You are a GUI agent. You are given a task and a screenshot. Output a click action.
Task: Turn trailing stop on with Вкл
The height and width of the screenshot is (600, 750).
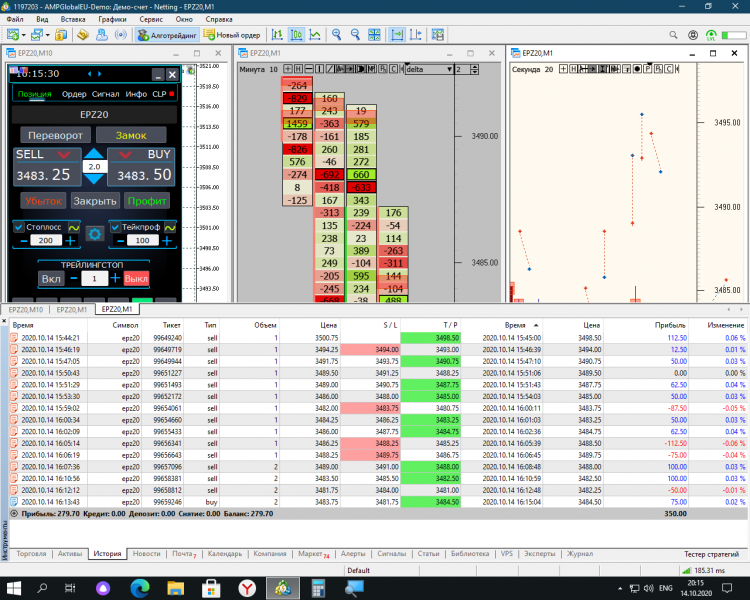click(x=51, y=278)
